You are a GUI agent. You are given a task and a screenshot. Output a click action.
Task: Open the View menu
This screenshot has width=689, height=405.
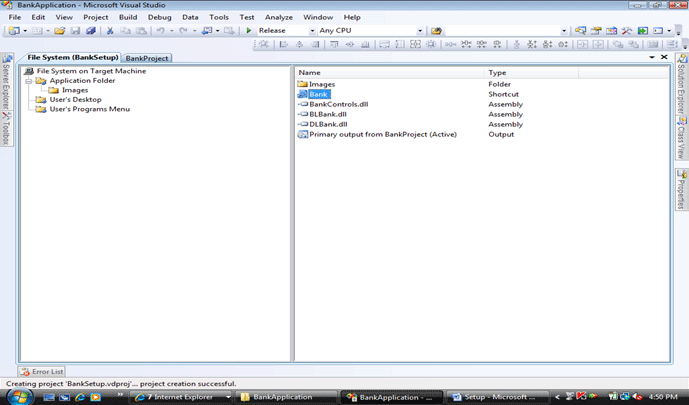click(64, 17)
